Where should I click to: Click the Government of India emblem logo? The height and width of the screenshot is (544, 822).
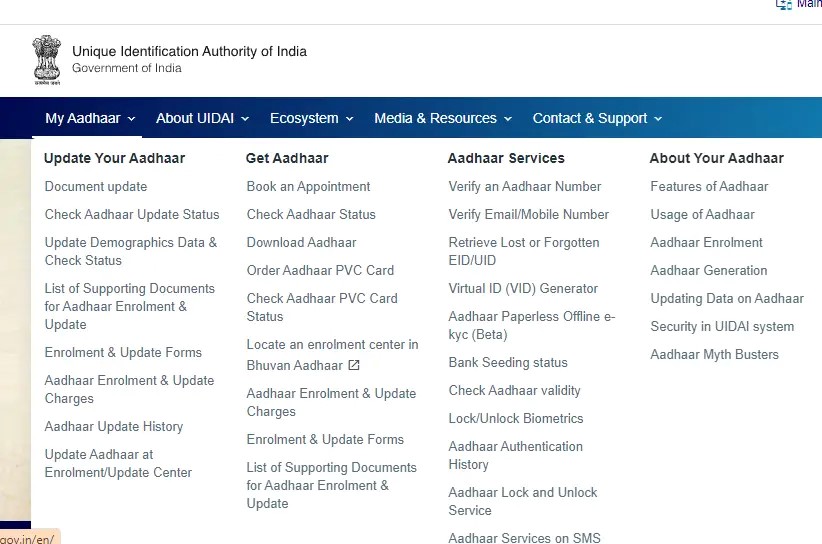[47, 60]
